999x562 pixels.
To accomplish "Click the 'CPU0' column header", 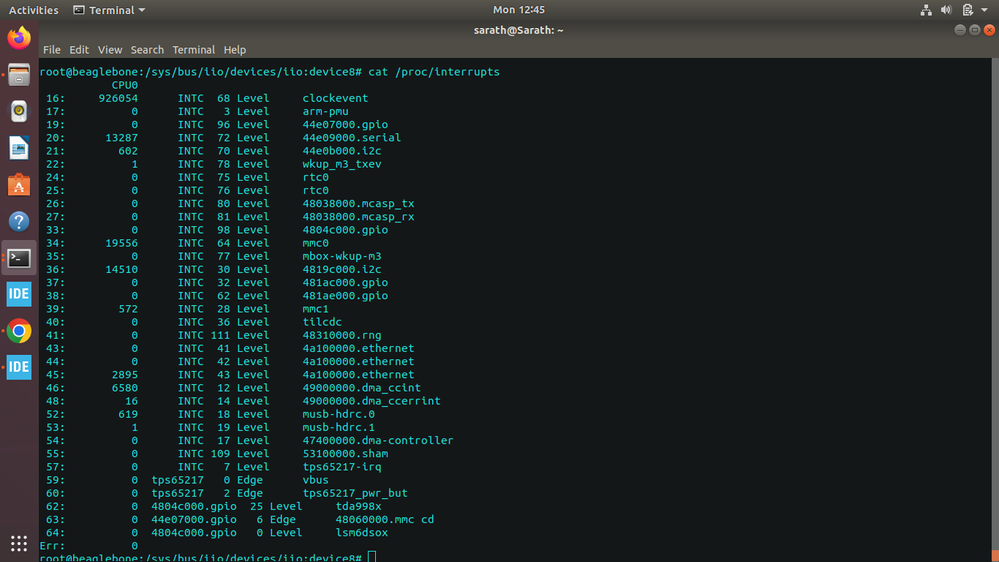I will coord(124,85).
